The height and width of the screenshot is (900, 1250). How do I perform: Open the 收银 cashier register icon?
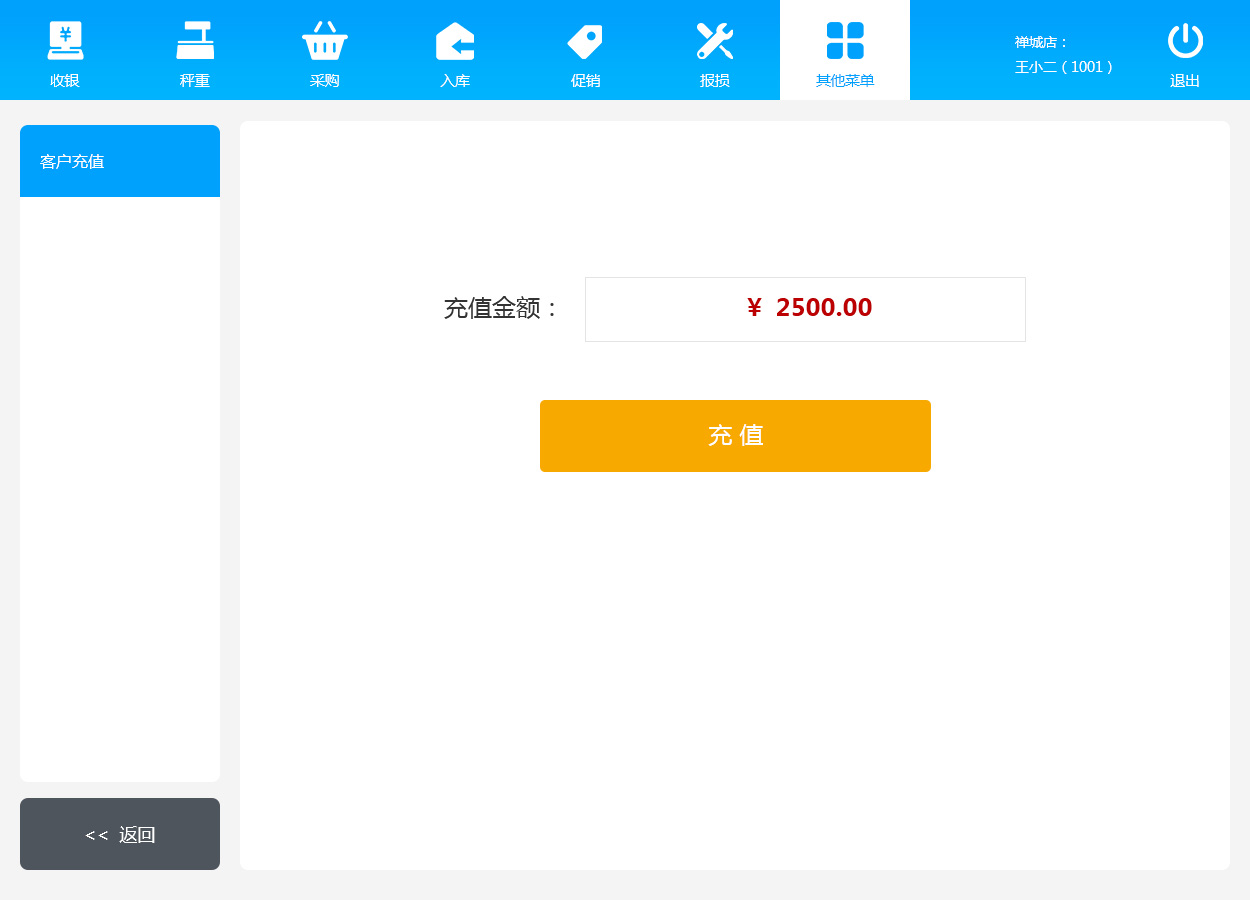(x=65, y=40)
